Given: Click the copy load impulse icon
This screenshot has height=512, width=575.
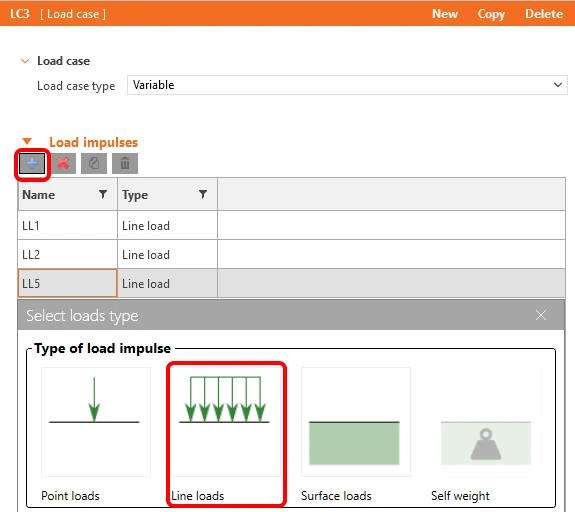Looking at the screenshot, I should [94, 164].
